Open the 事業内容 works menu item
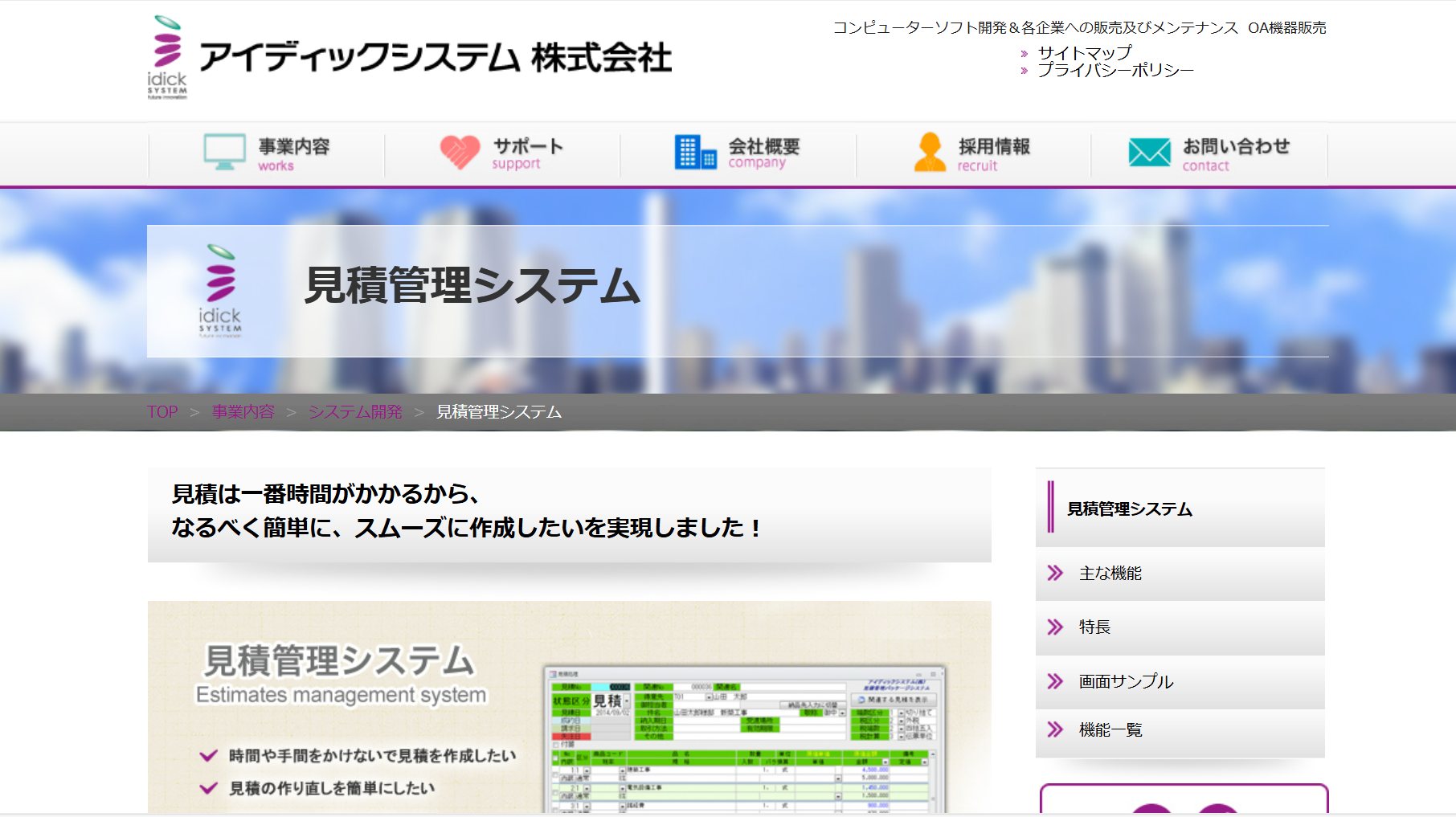The height and width of the screenshot is (817, 1456). tap(293, 153)
